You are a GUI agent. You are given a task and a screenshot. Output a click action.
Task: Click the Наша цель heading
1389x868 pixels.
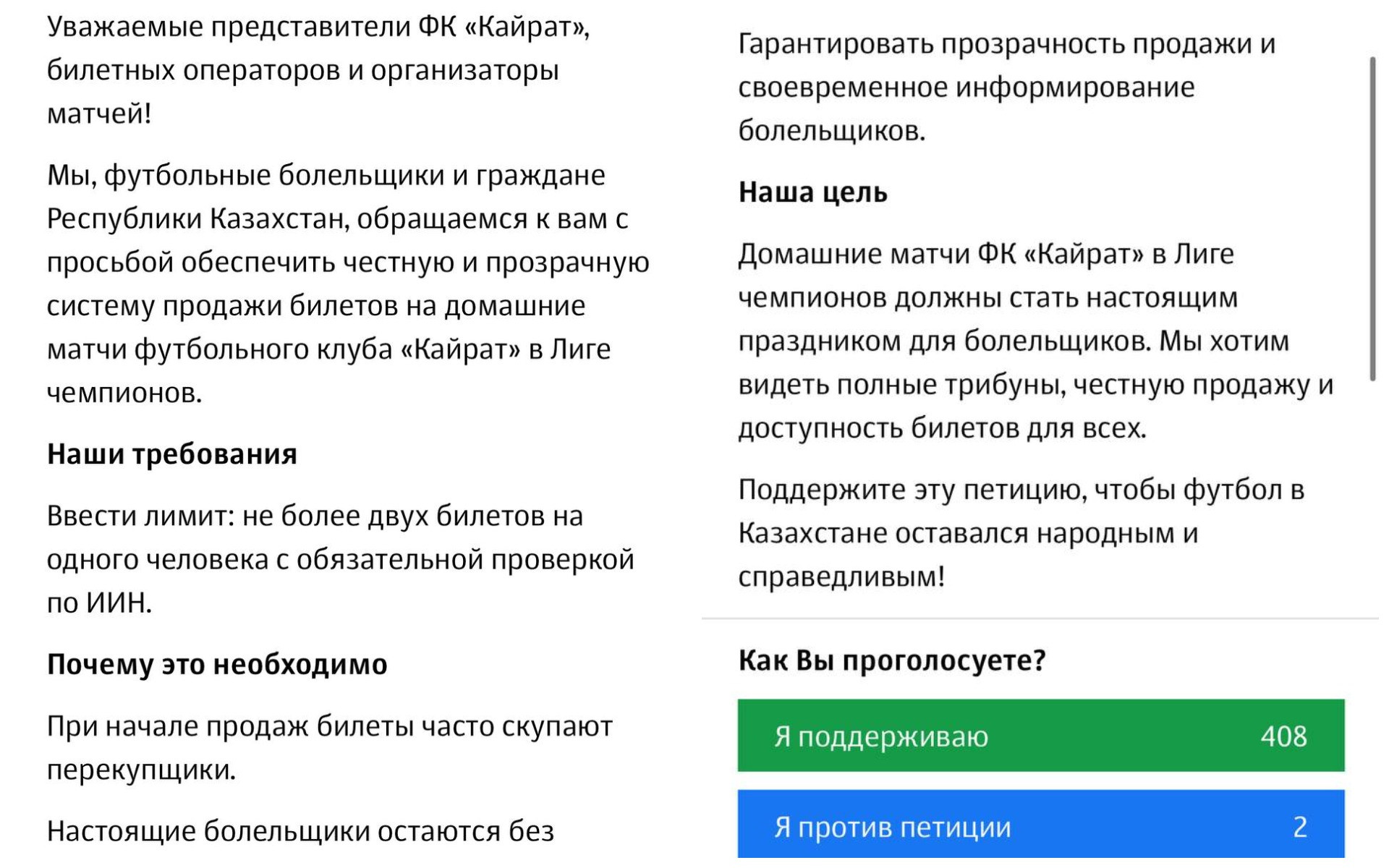tap(812, 192)
